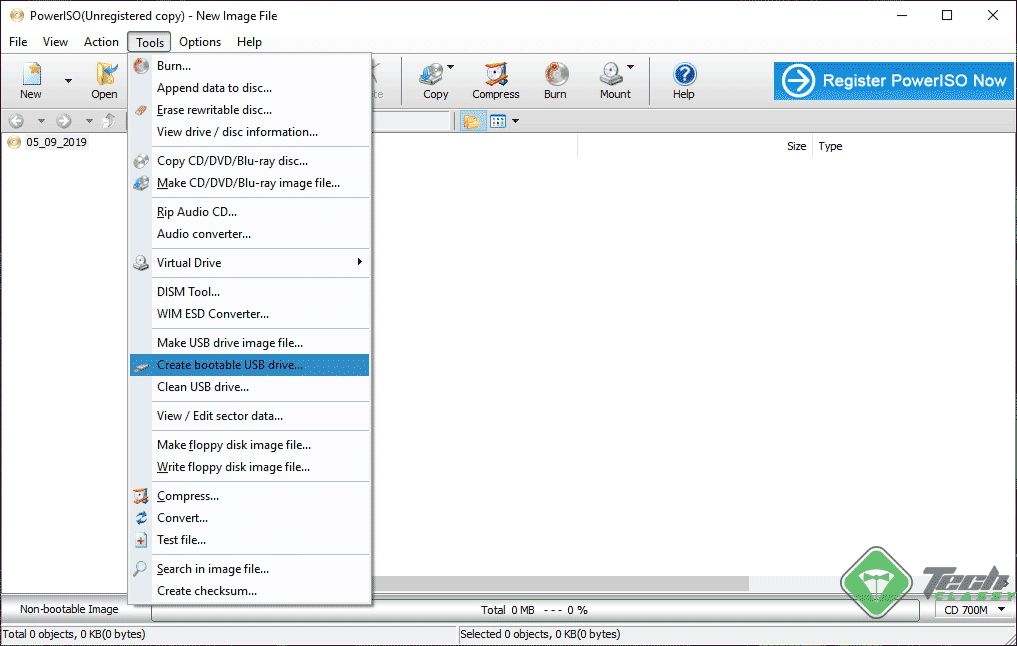Create a new image with the New icon
1017x646 pixels.
click(30, 80)
